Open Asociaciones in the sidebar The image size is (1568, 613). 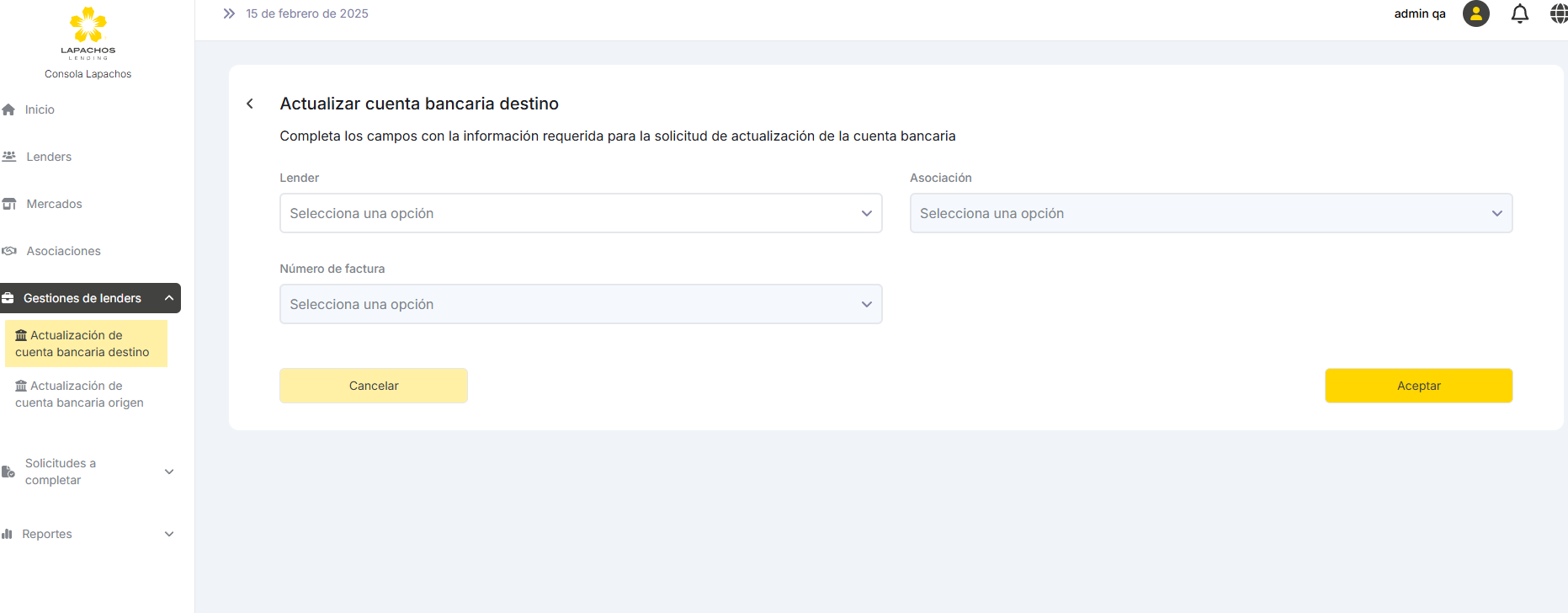point(63,251)
